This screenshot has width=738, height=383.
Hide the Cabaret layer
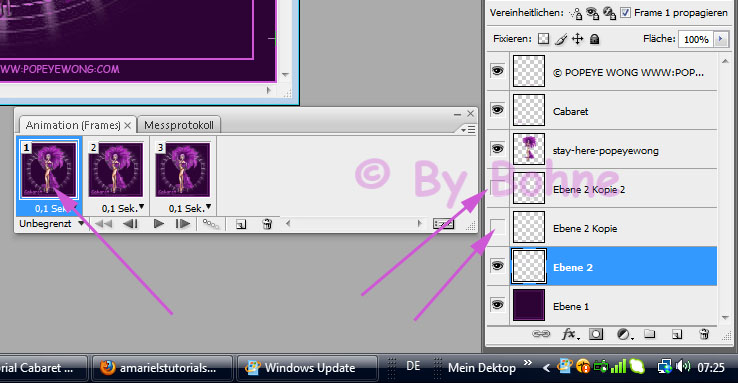click(x=497, y=110)
